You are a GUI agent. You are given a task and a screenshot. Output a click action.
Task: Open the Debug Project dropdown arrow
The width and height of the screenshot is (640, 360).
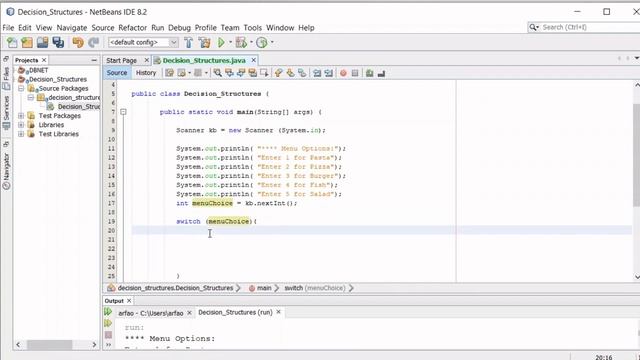(x=251, y=42)
